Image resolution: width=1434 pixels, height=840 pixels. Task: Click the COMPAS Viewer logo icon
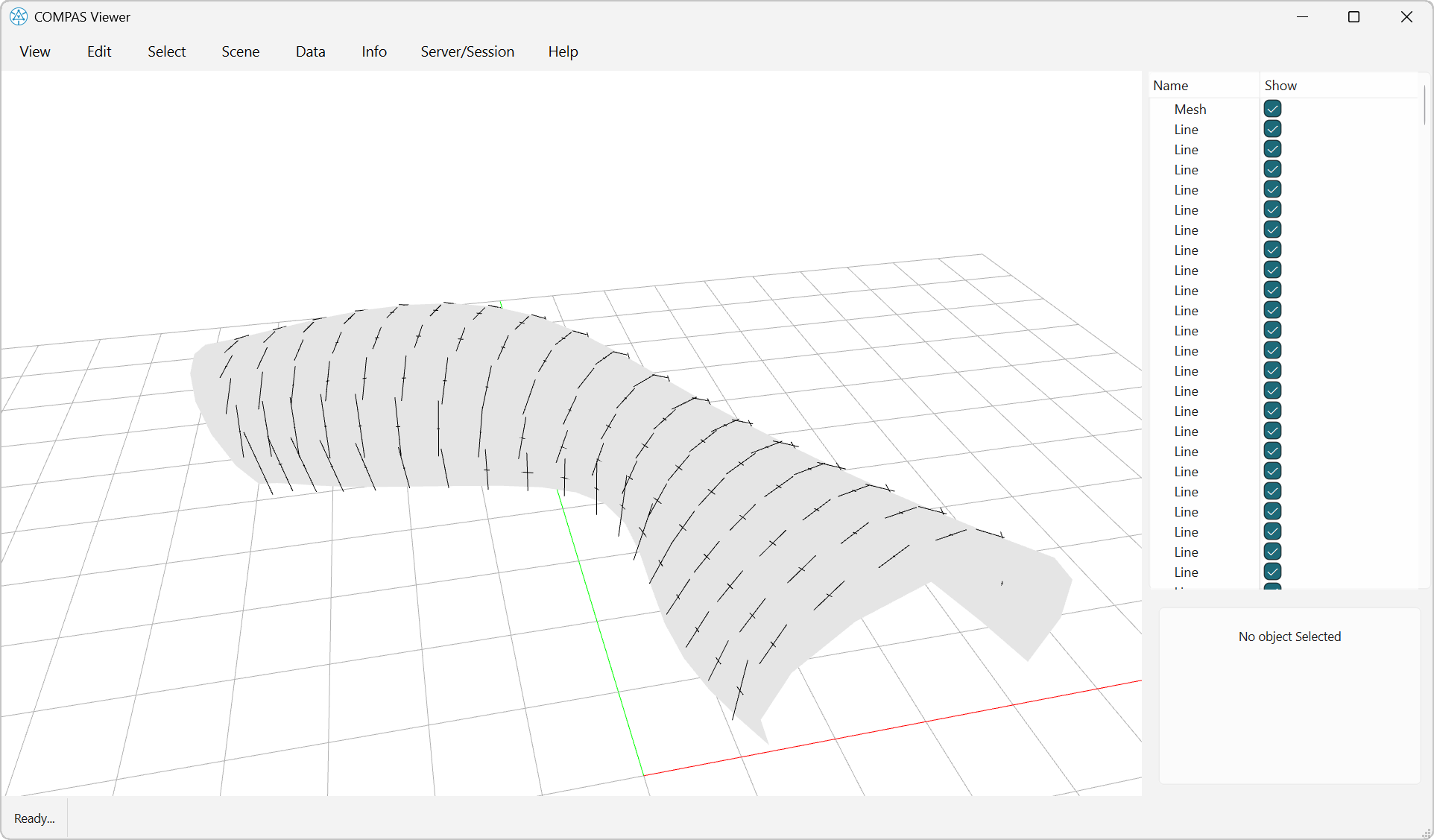18,16
